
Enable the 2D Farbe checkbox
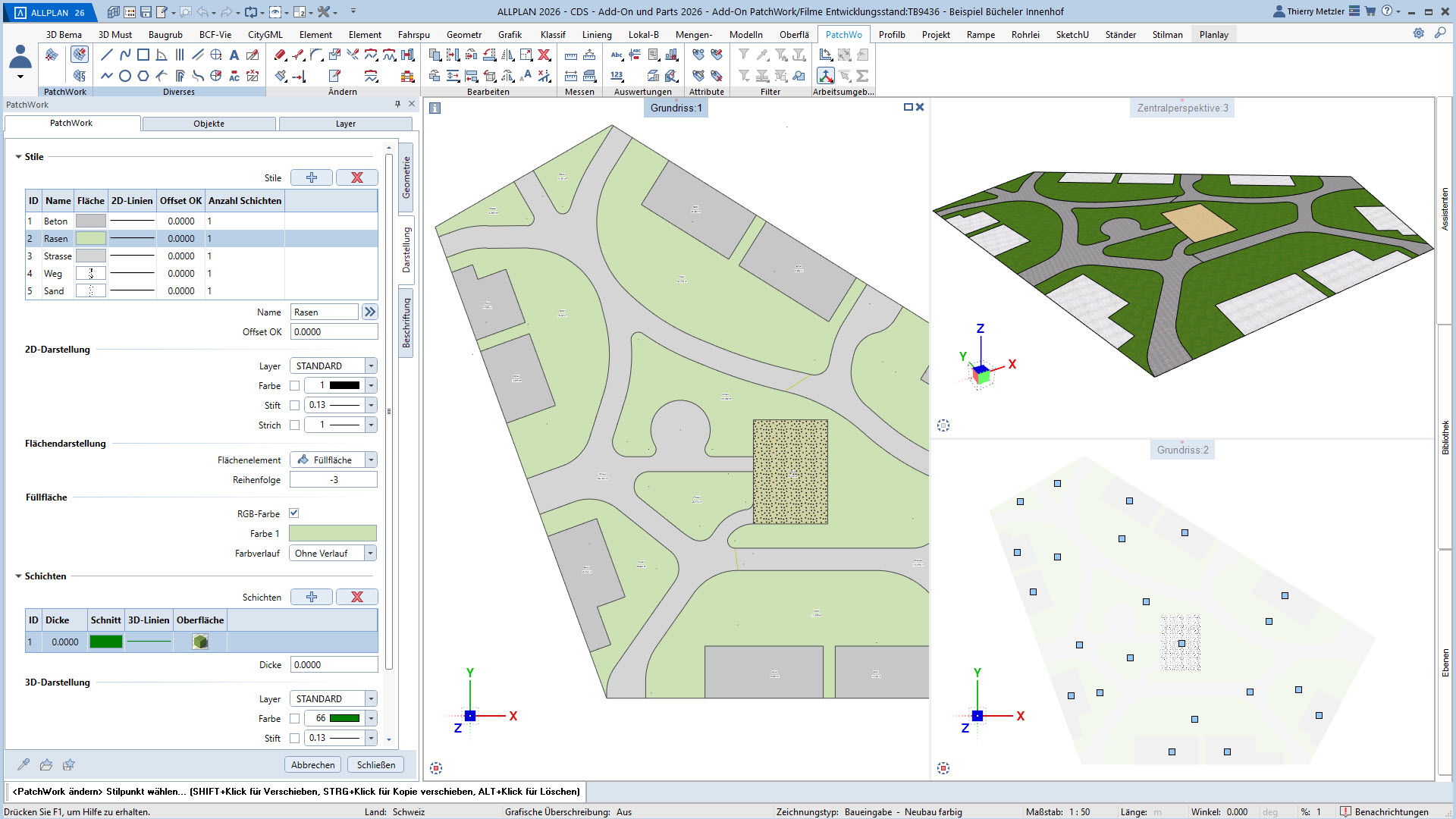tap(294, 385)
